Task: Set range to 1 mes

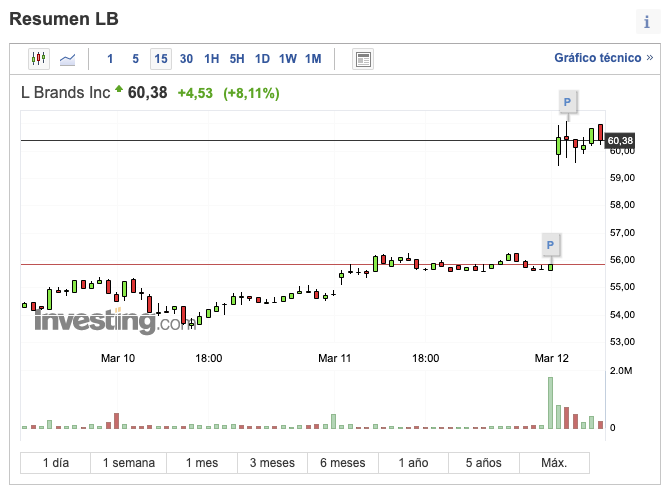Action: [x=202, y=463]
